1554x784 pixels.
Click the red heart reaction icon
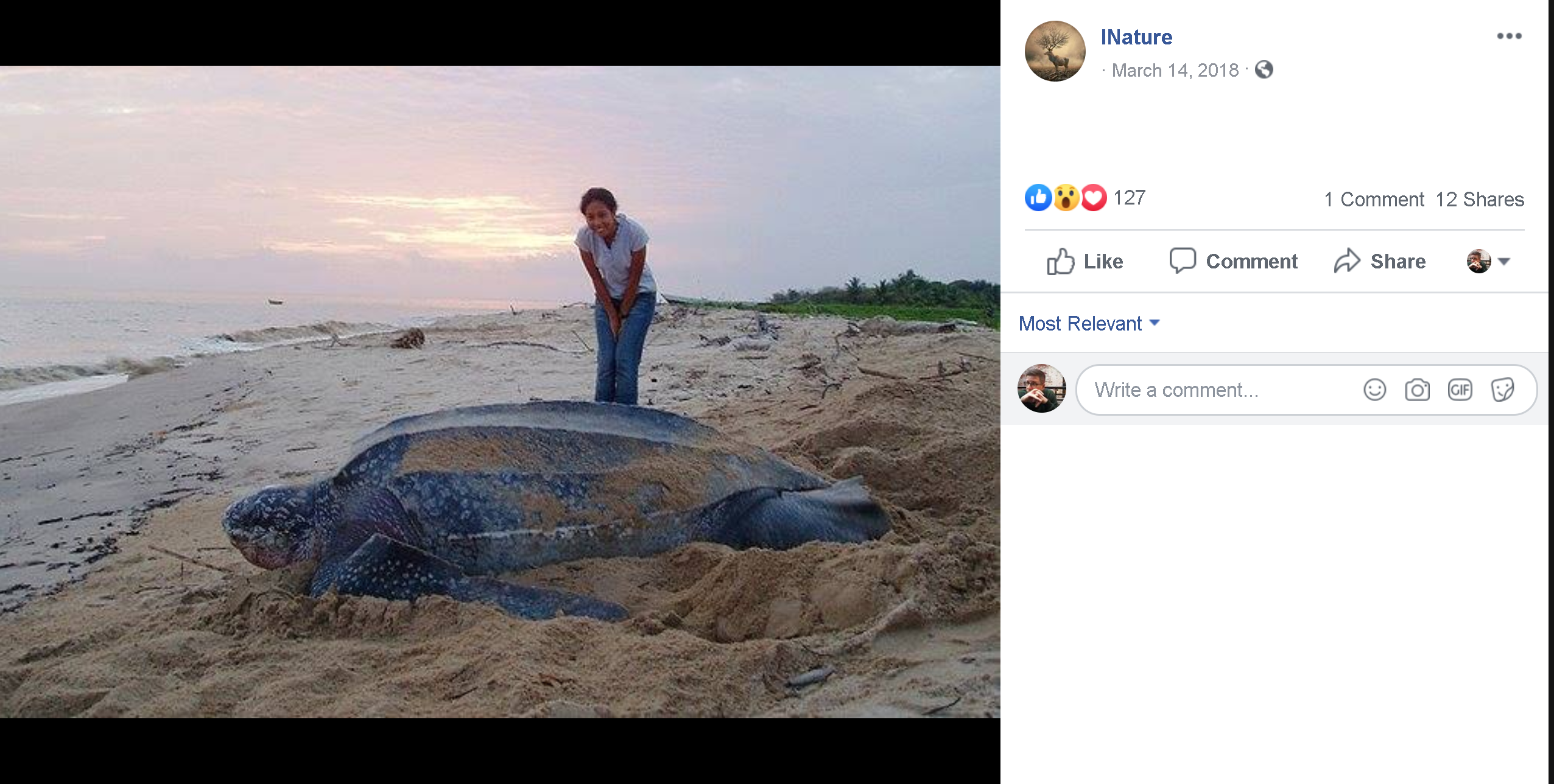point(1094,198)
